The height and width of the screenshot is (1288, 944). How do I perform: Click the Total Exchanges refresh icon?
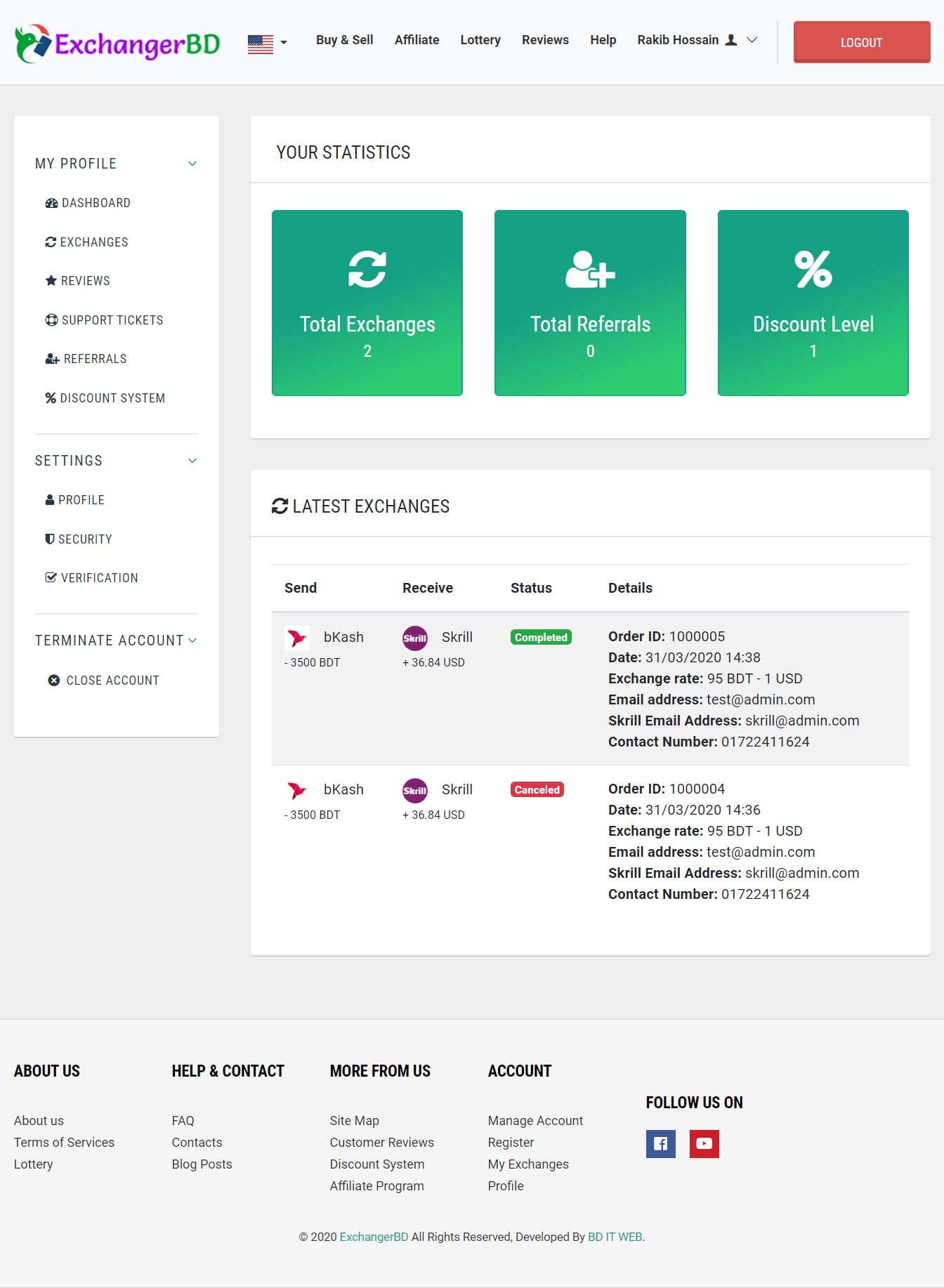(x=367, y=269)
